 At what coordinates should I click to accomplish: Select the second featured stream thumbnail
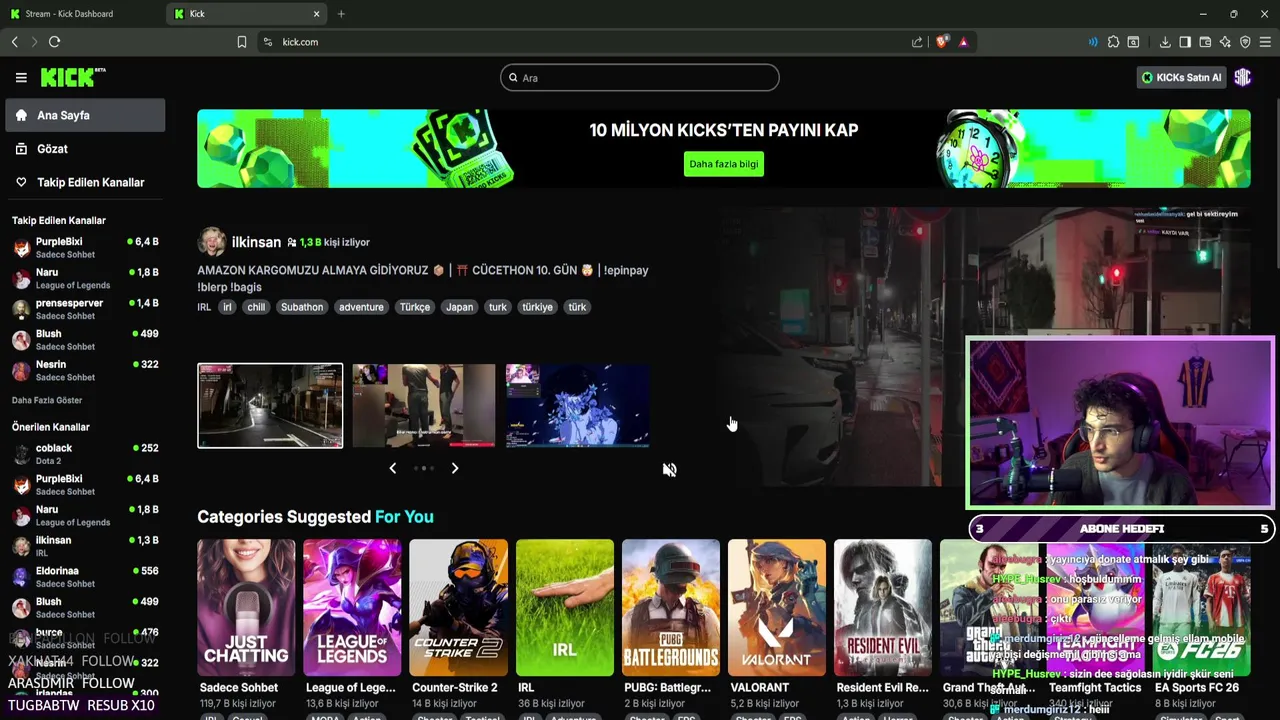point(424,405)
